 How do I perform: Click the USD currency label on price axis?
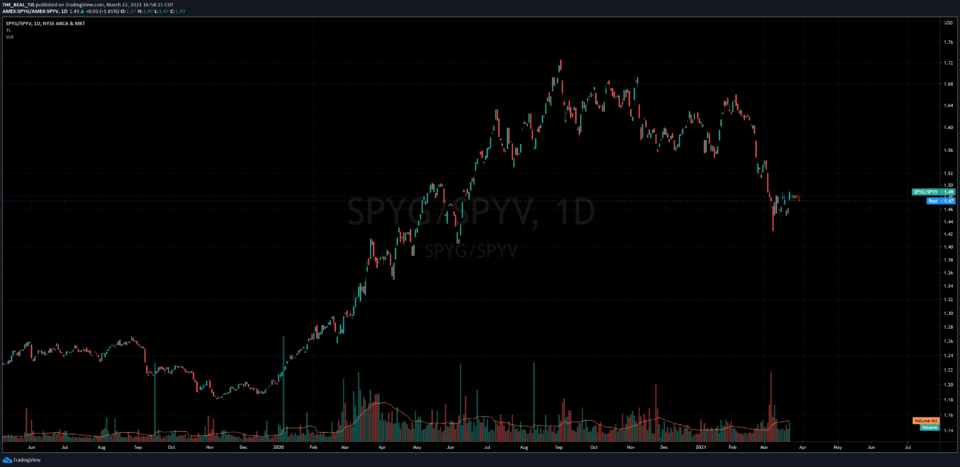[947, 23]
